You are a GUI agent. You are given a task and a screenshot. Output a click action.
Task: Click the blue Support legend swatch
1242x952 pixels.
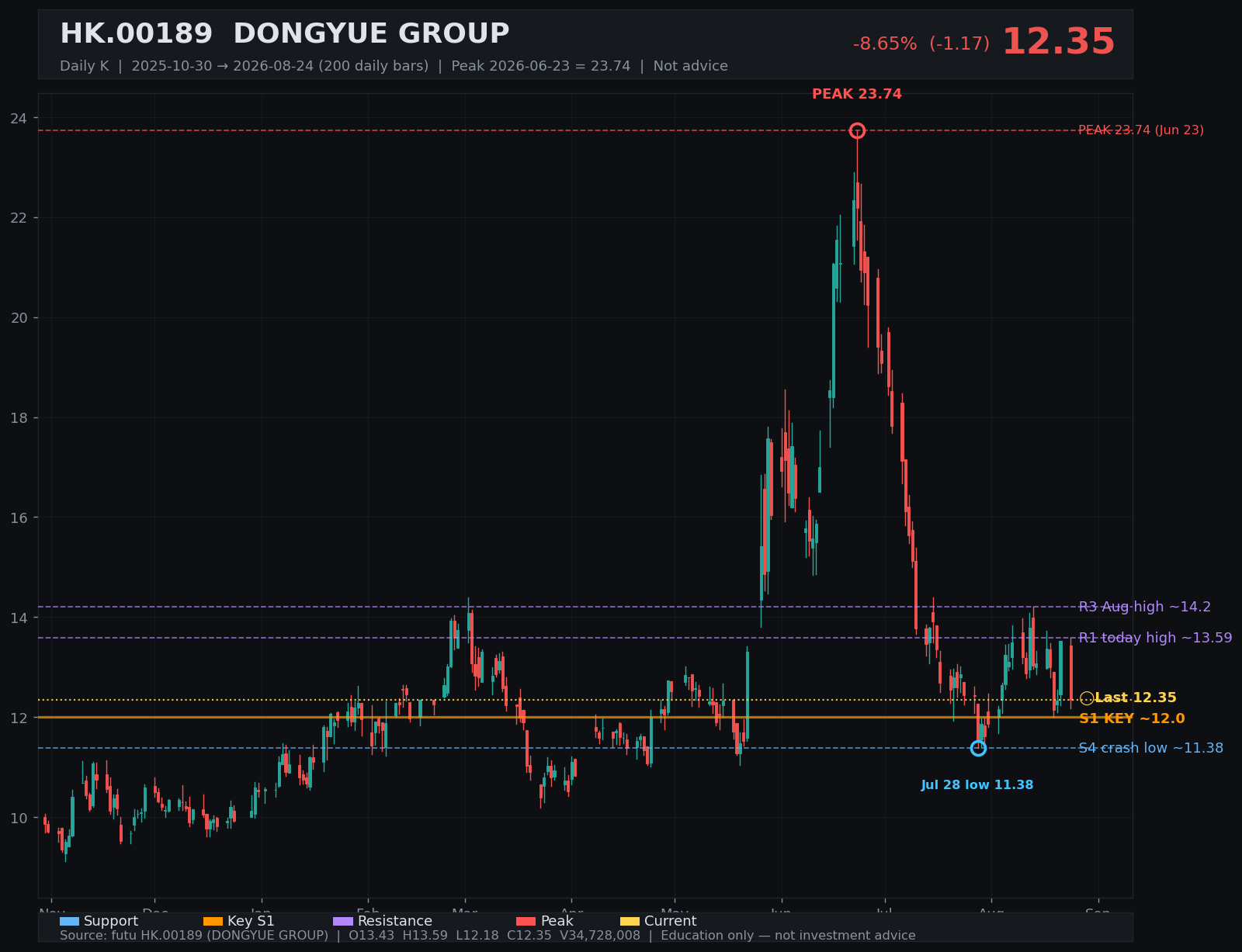tap(69, 921)
